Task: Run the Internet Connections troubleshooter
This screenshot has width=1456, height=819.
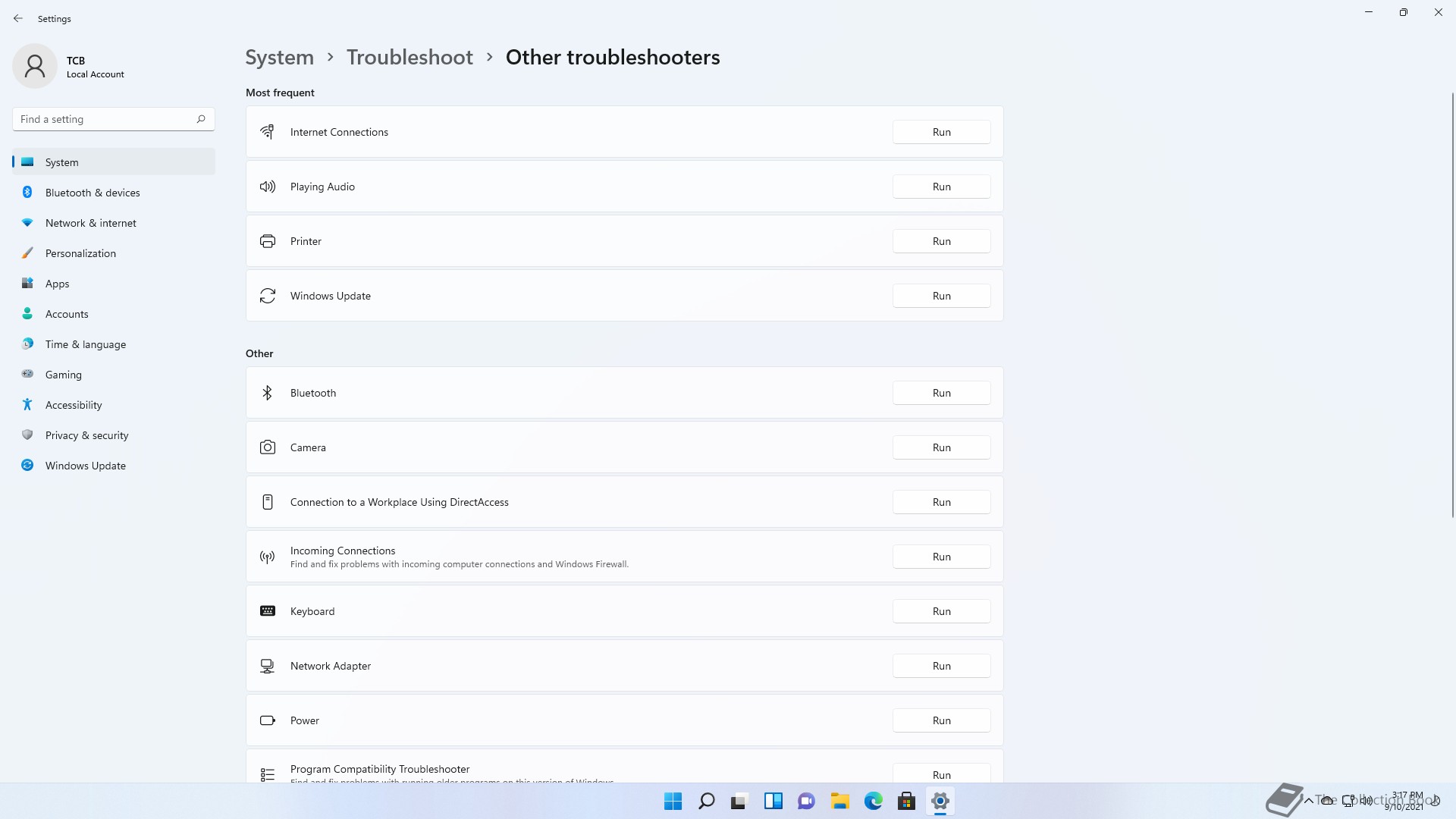Action: coord(941,132)
